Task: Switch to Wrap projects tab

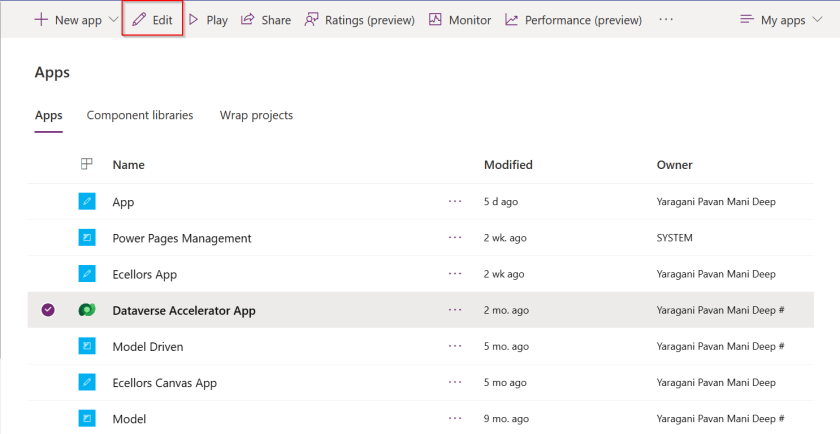Action: (x=256, y=115)
